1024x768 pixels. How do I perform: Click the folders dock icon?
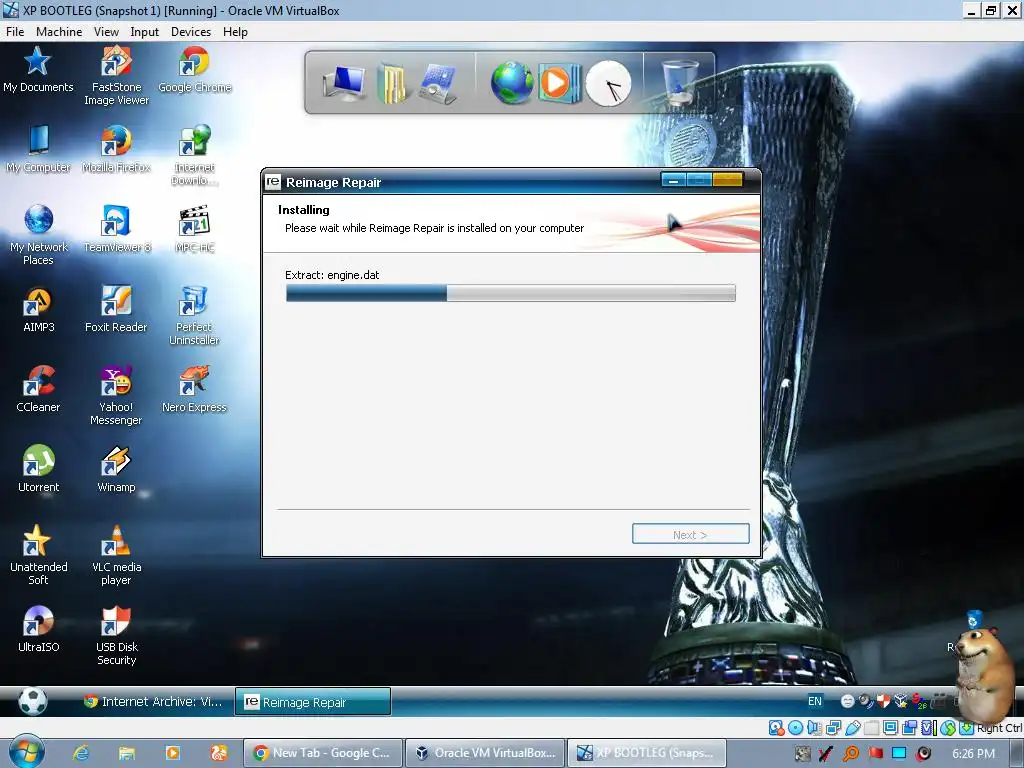tap(392, 84)
